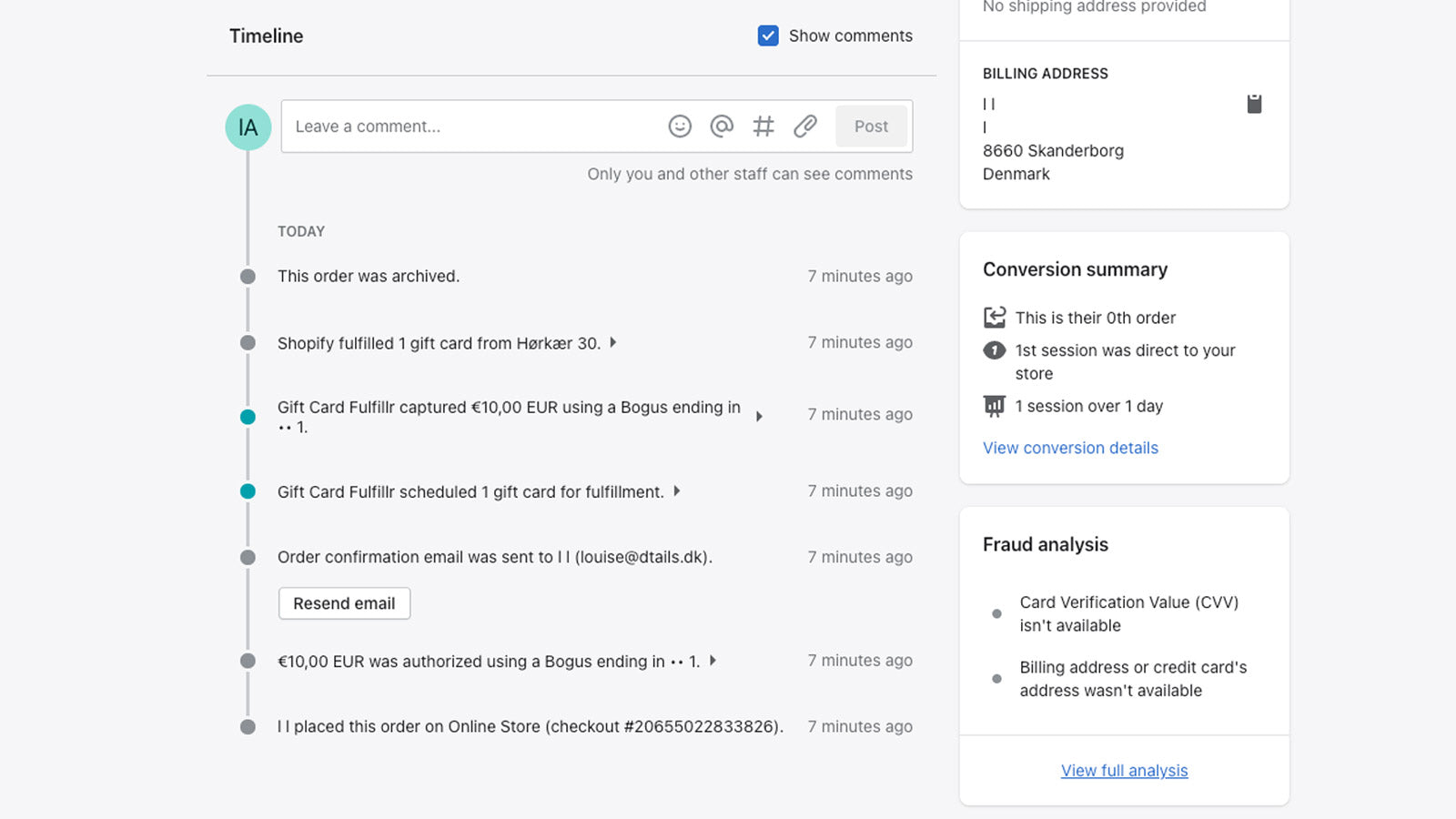Click the IA user avatar
Viewport: 1456px width, 819px height.
[248, 127]
